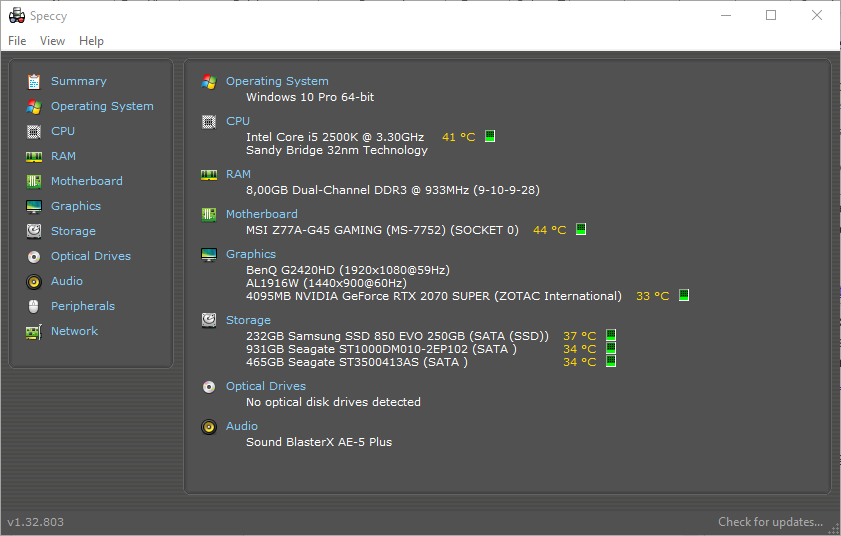This screenshot has height=536, width=841.
Task: Open the View menu
Action: (x=52, y=41)
